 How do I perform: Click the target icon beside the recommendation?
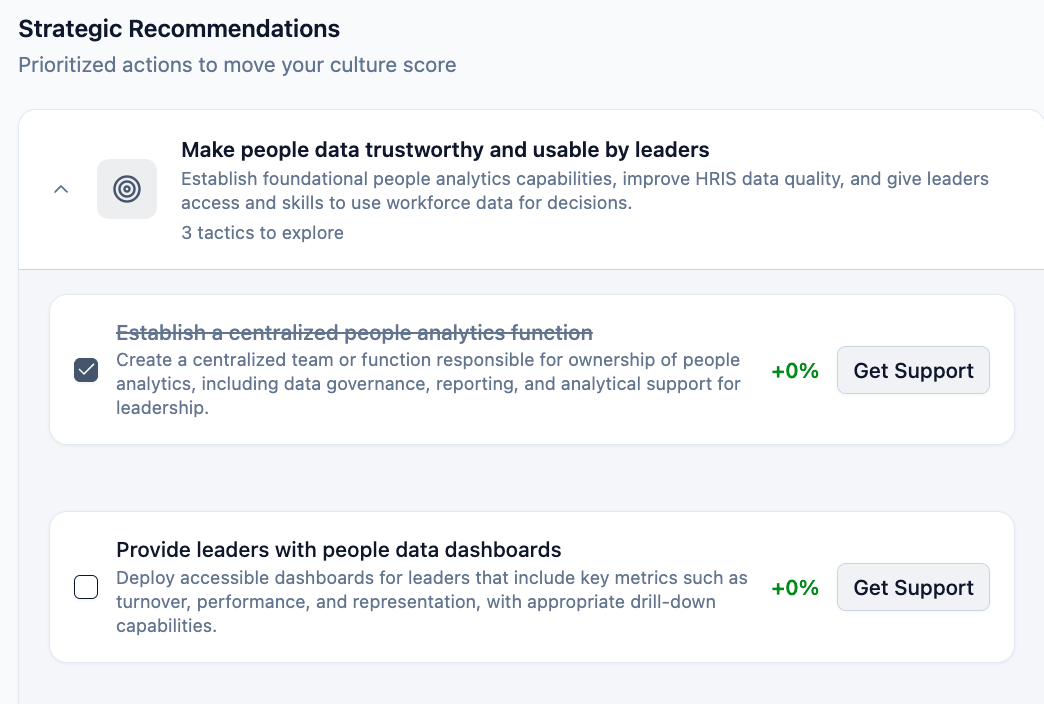[x=127, y=189]
